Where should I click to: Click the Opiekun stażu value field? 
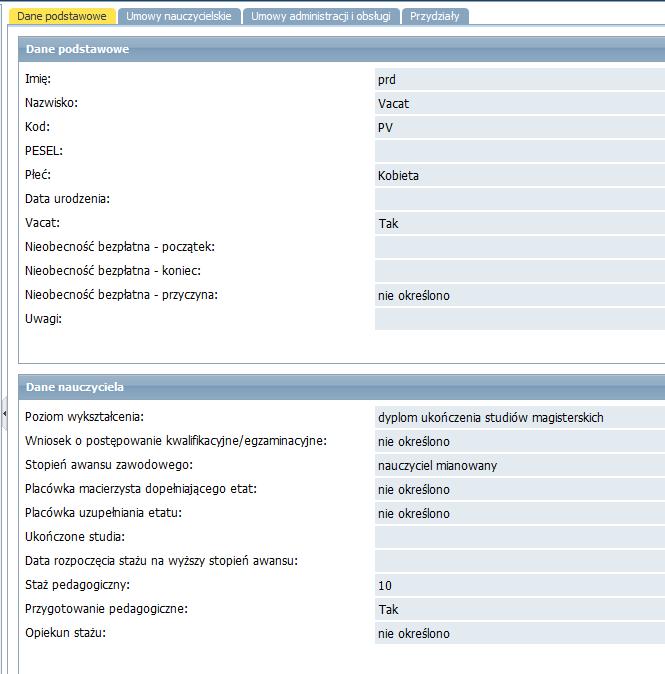(x=520, y=634)
